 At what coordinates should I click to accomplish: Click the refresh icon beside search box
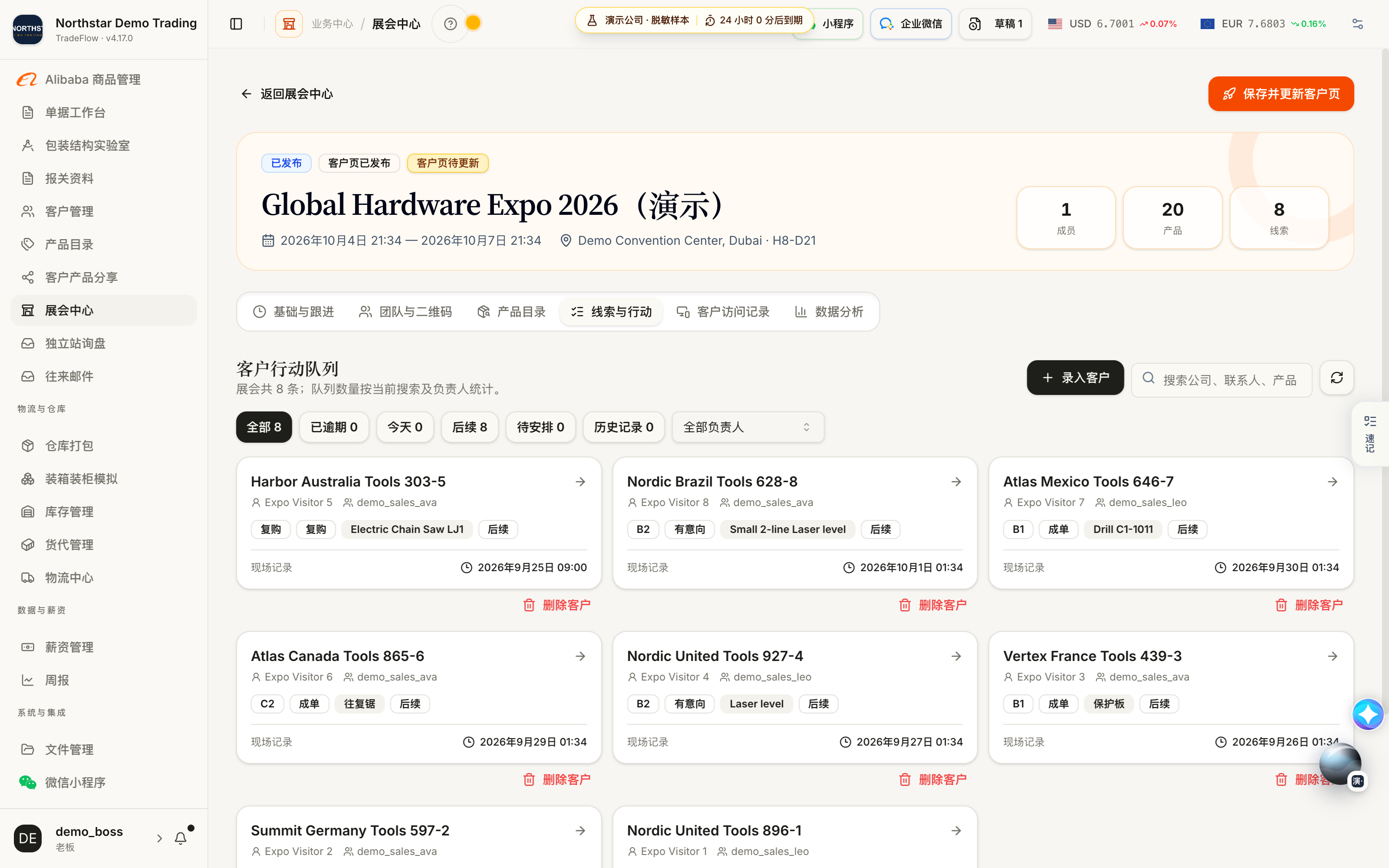click(x=1337, y=378)
